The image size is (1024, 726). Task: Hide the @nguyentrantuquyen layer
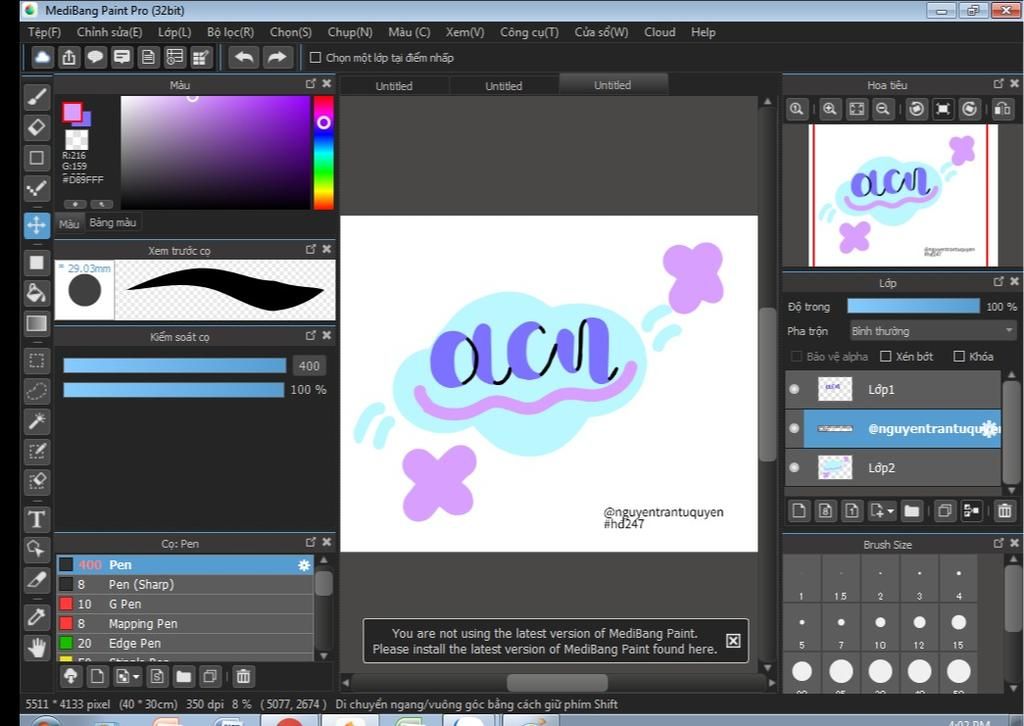794,428
